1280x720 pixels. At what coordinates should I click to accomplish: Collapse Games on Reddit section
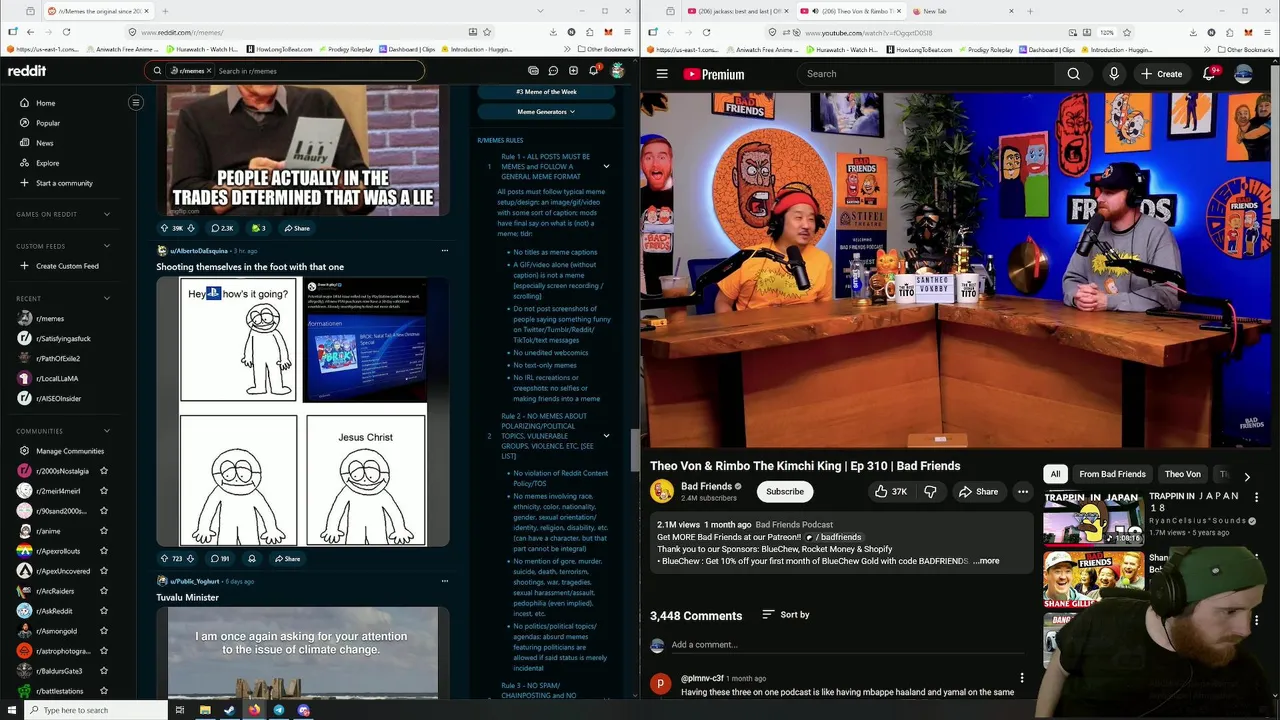(x=107, y=214)
